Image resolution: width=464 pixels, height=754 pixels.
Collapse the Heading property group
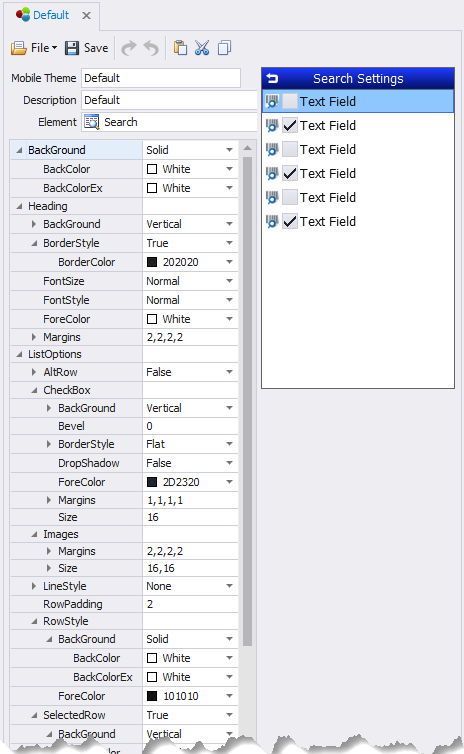19,206
